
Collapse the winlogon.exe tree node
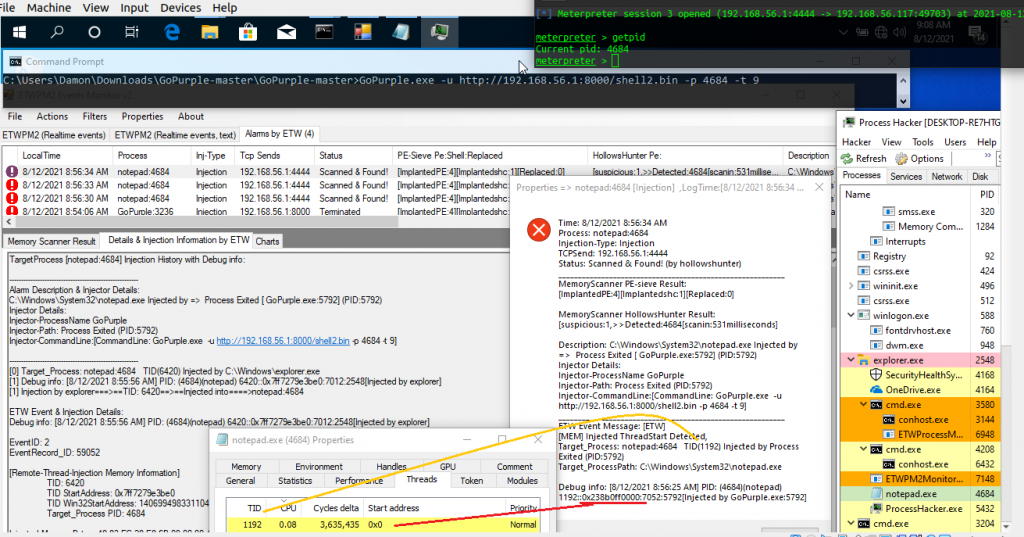click(851, 315)
